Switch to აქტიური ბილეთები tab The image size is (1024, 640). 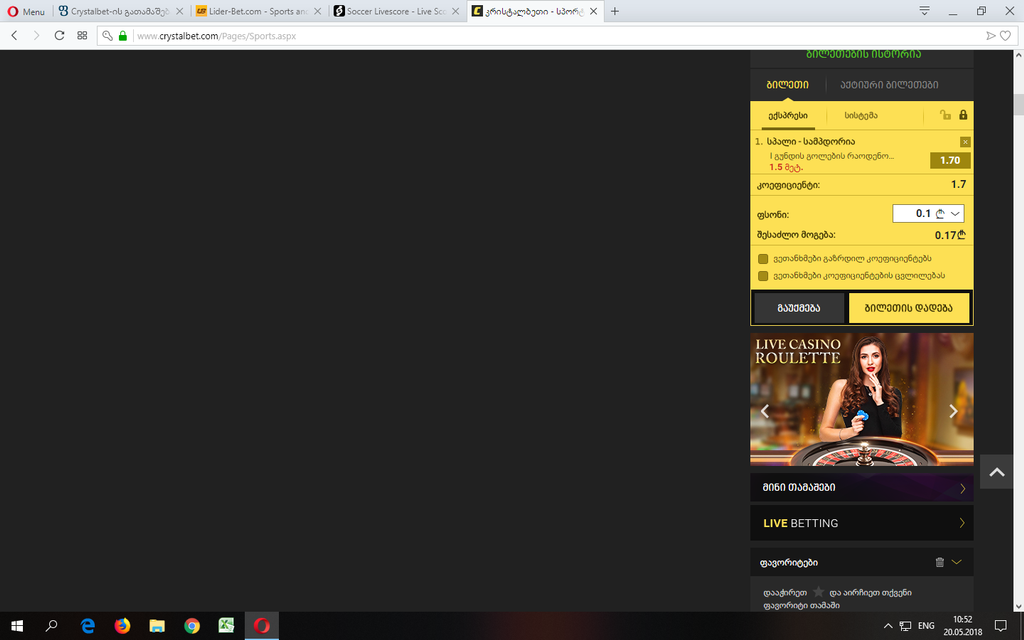click(889, 84)
